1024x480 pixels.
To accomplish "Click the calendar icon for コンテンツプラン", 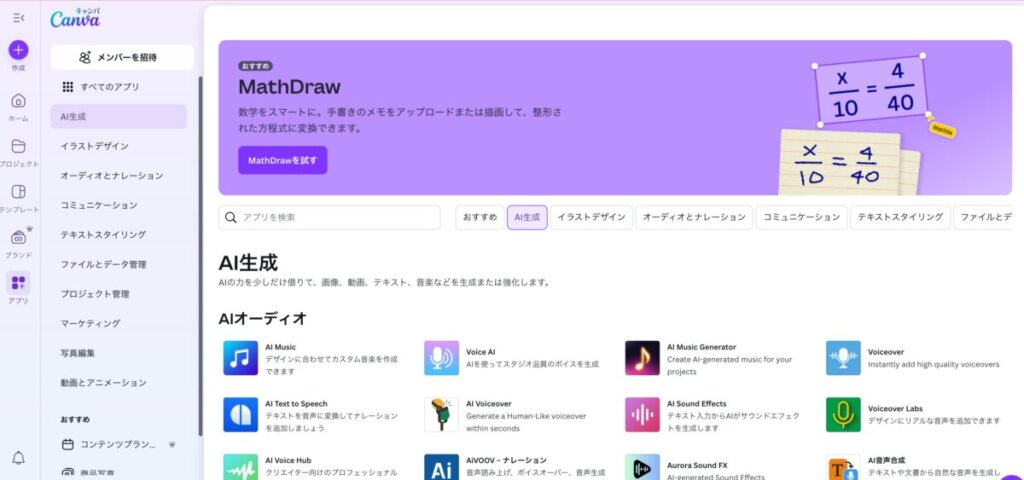I will [x=68, y=444].
